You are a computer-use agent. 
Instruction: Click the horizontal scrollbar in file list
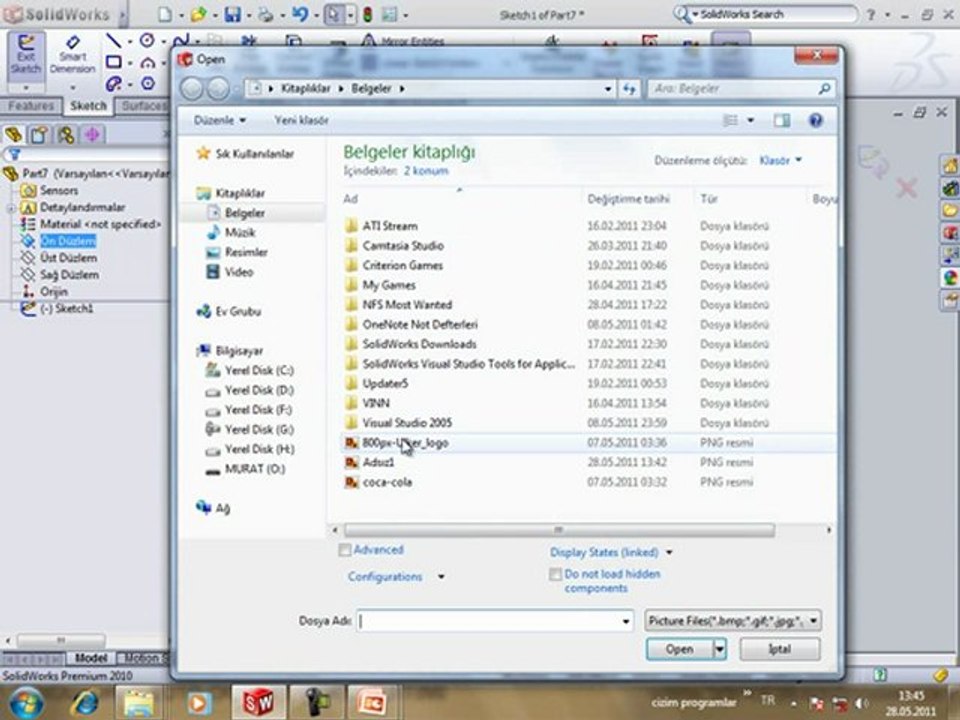(x=559, y=530)
